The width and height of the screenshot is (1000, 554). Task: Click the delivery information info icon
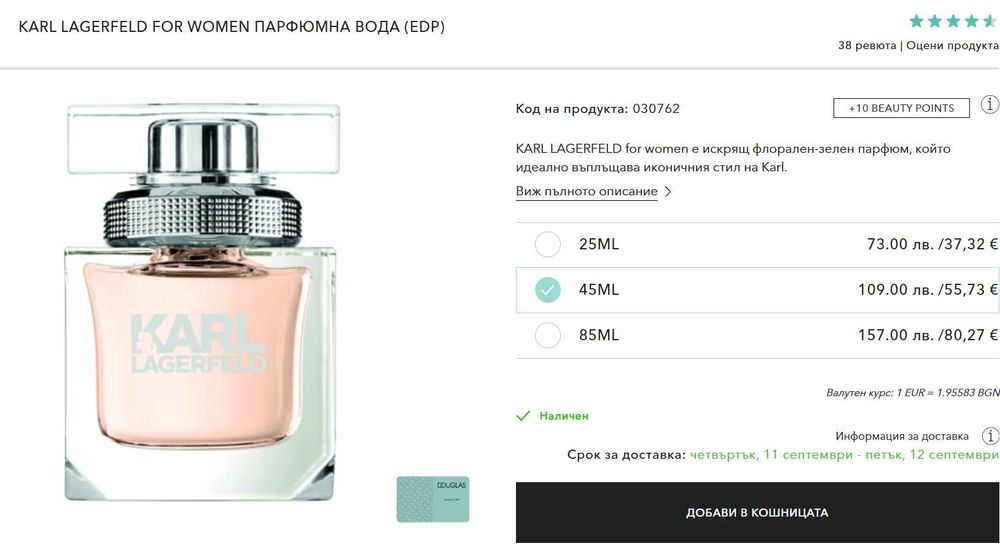pos(989,436)
